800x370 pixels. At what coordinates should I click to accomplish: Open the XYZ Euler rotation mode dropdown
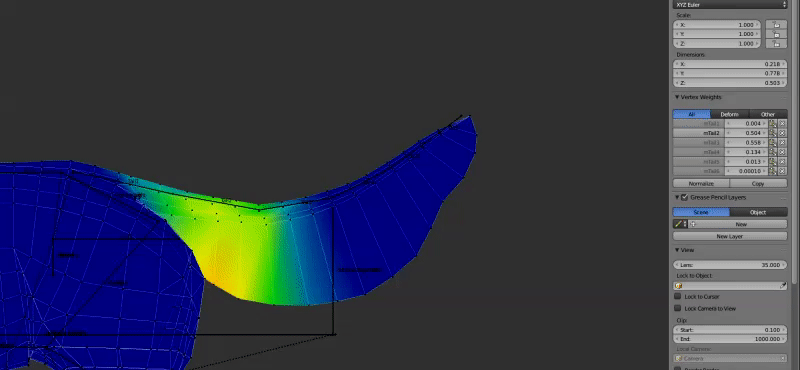pos(730,5)
